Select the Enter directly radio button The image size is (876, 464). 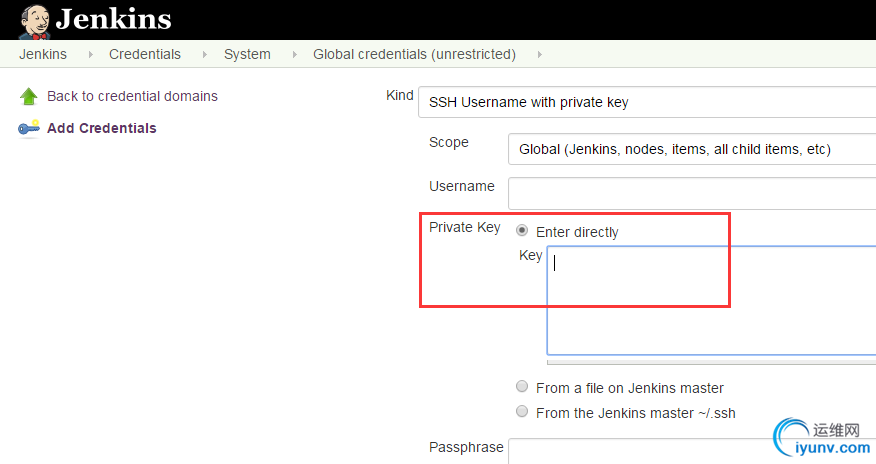point(522,230)
